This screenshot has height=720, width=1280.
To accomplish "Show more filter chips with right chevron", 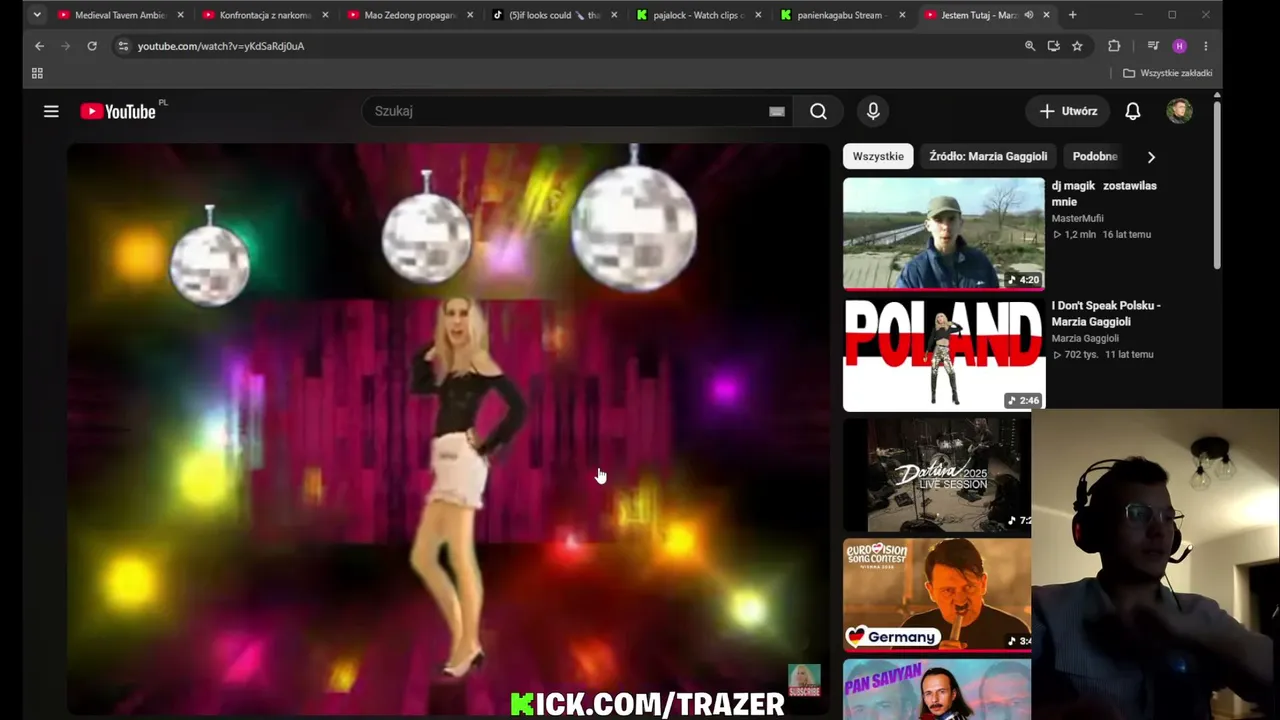I will pyautogui.click(x=1151, y=156).
